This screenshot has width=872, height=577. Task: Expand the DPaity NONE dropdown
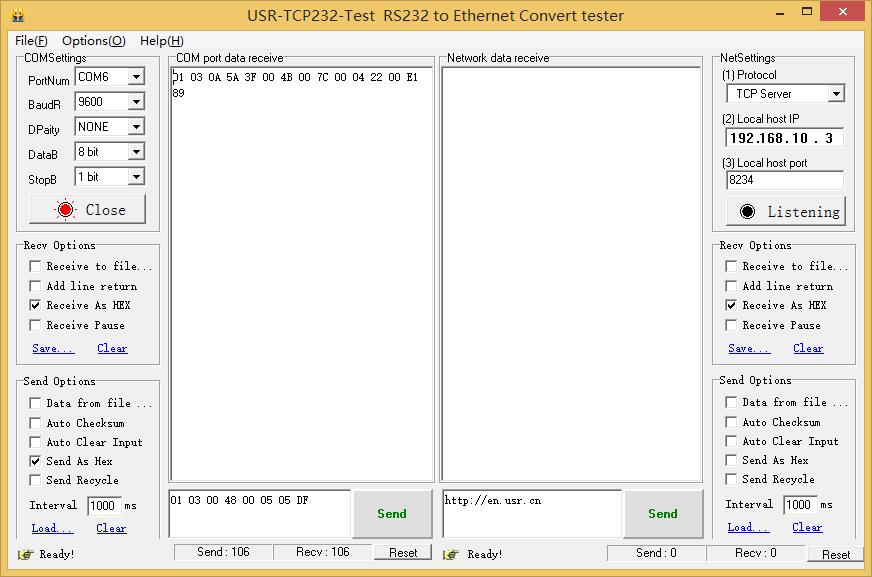(136, 127)
